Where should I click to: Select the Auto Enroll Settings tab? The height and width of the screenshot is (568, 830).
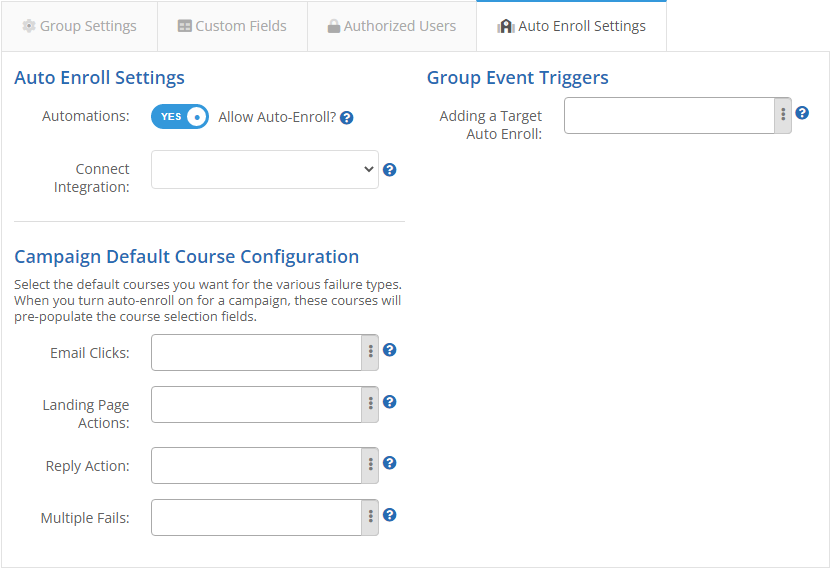[571, 26]
